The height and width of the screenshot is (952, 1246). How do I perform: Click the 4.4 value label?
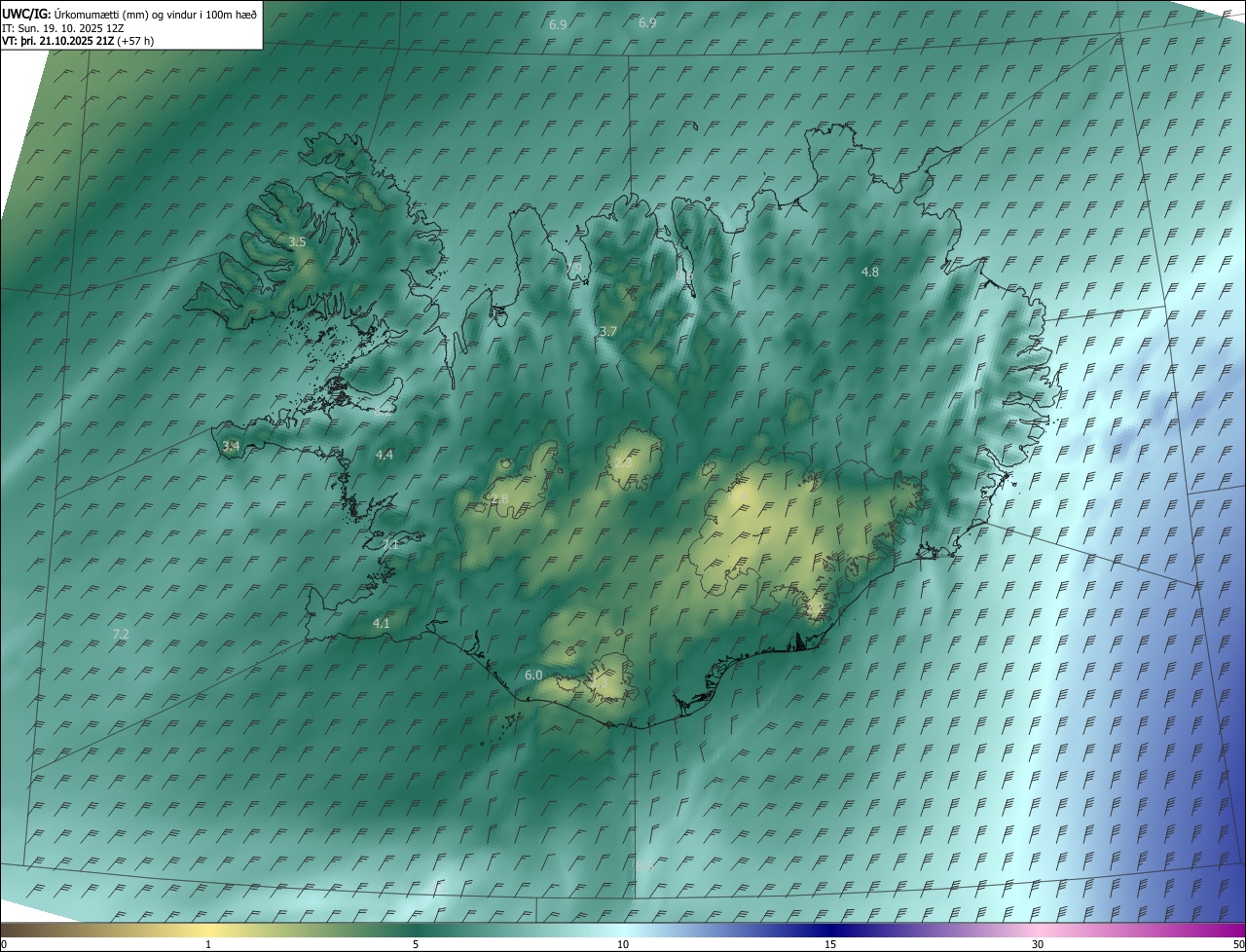pos(385,456)
